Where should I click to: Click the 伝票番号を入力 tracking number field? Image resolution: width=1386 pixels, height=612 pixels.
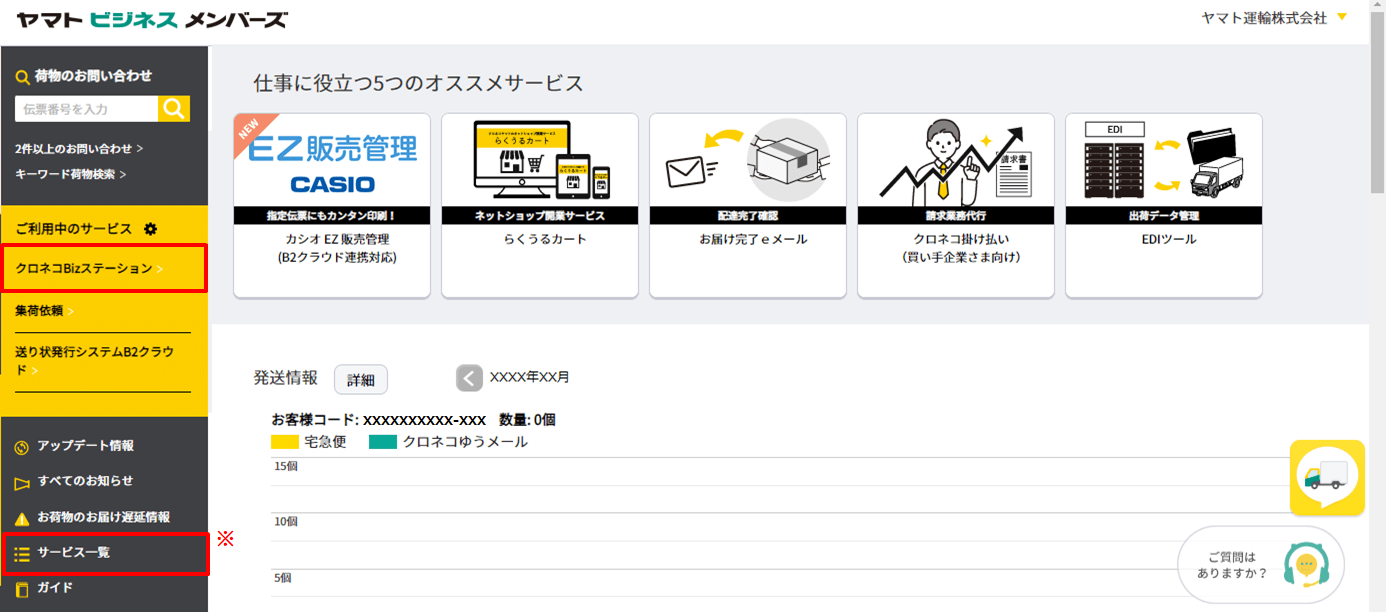tap(87, 109)
